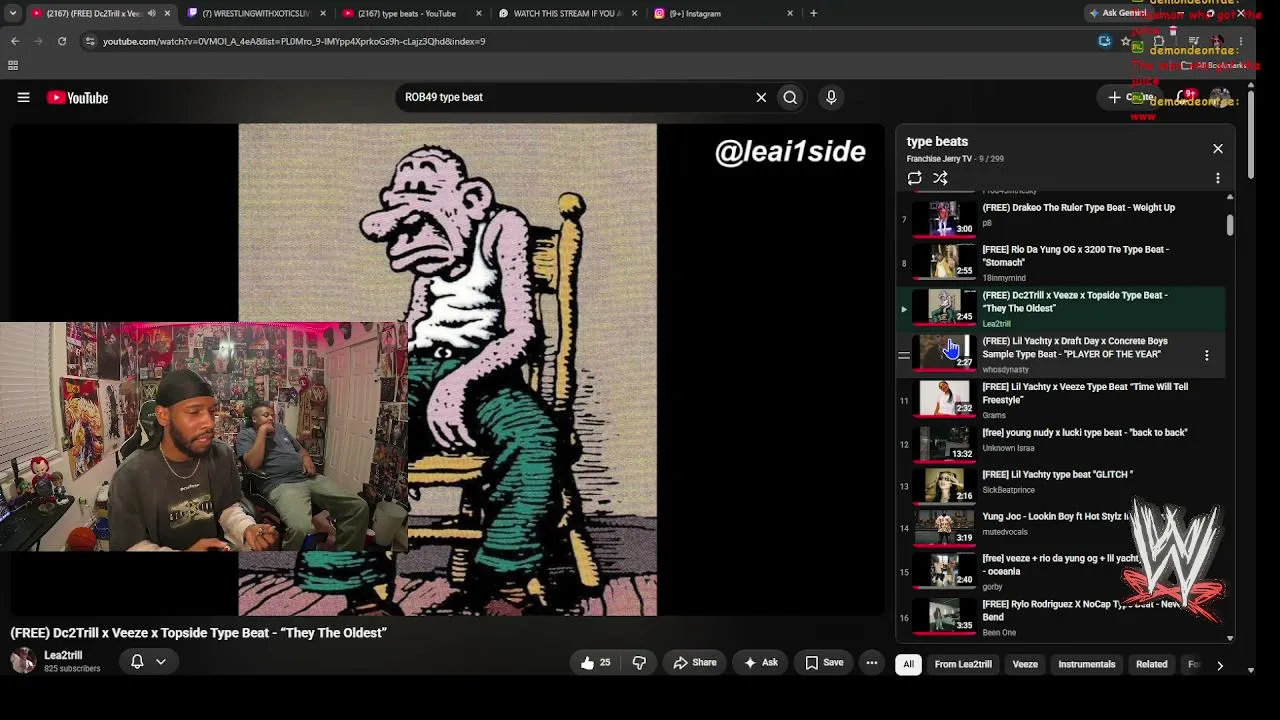
Task: Toggle shuffle playlist
Action: [940, 178]
